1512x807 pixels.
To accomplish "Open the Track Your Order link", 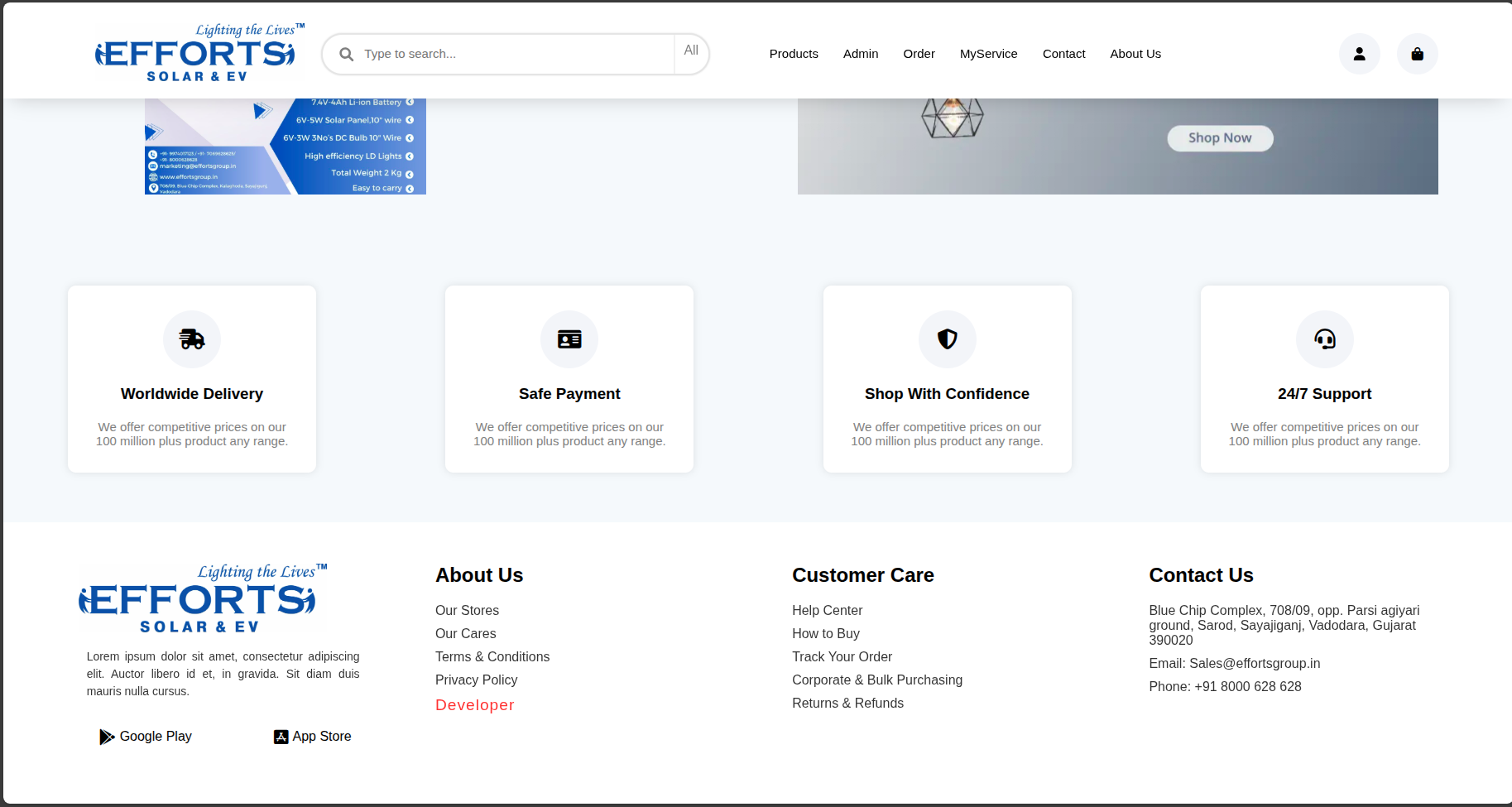I will point(842,657).
